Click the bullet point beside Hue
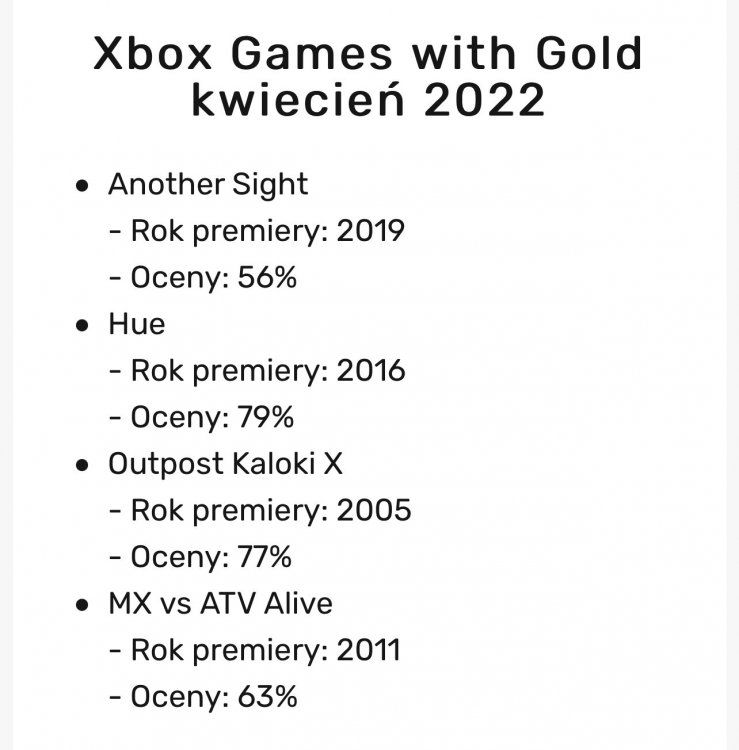 84,326
